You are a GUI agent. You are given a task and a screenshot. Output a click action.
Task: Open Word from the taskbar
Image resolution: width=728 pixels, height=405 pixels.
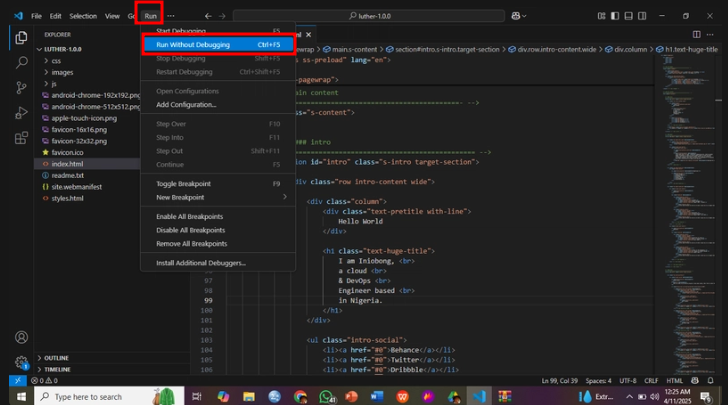(377, 397)
